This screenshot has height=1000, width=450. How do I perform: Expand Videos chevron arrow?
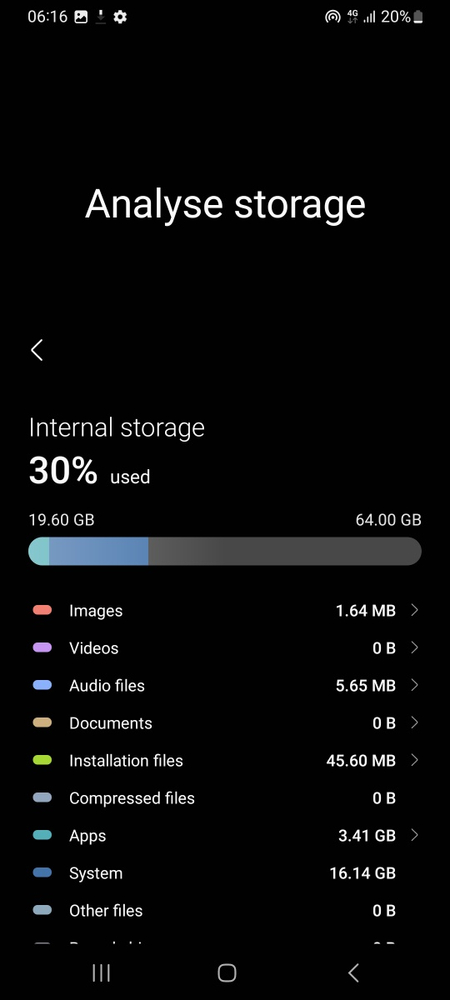tap(414, 648)
